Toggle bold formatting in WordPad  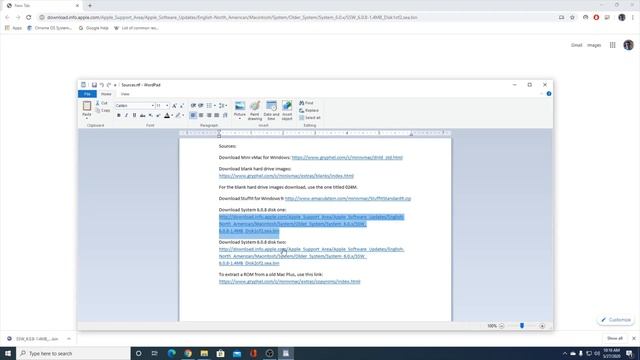119,116
